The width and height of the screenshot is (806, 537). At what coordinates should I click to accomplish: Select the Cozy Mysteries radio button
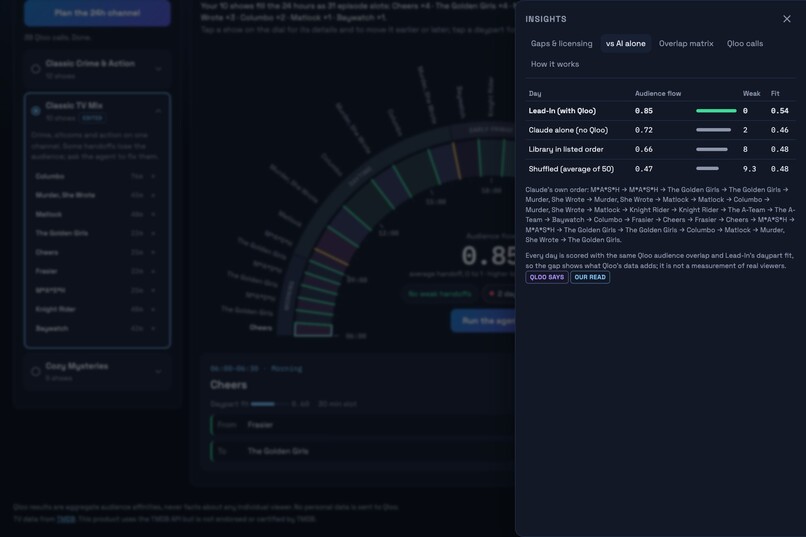pyautogui.click(x=35, y=372)
